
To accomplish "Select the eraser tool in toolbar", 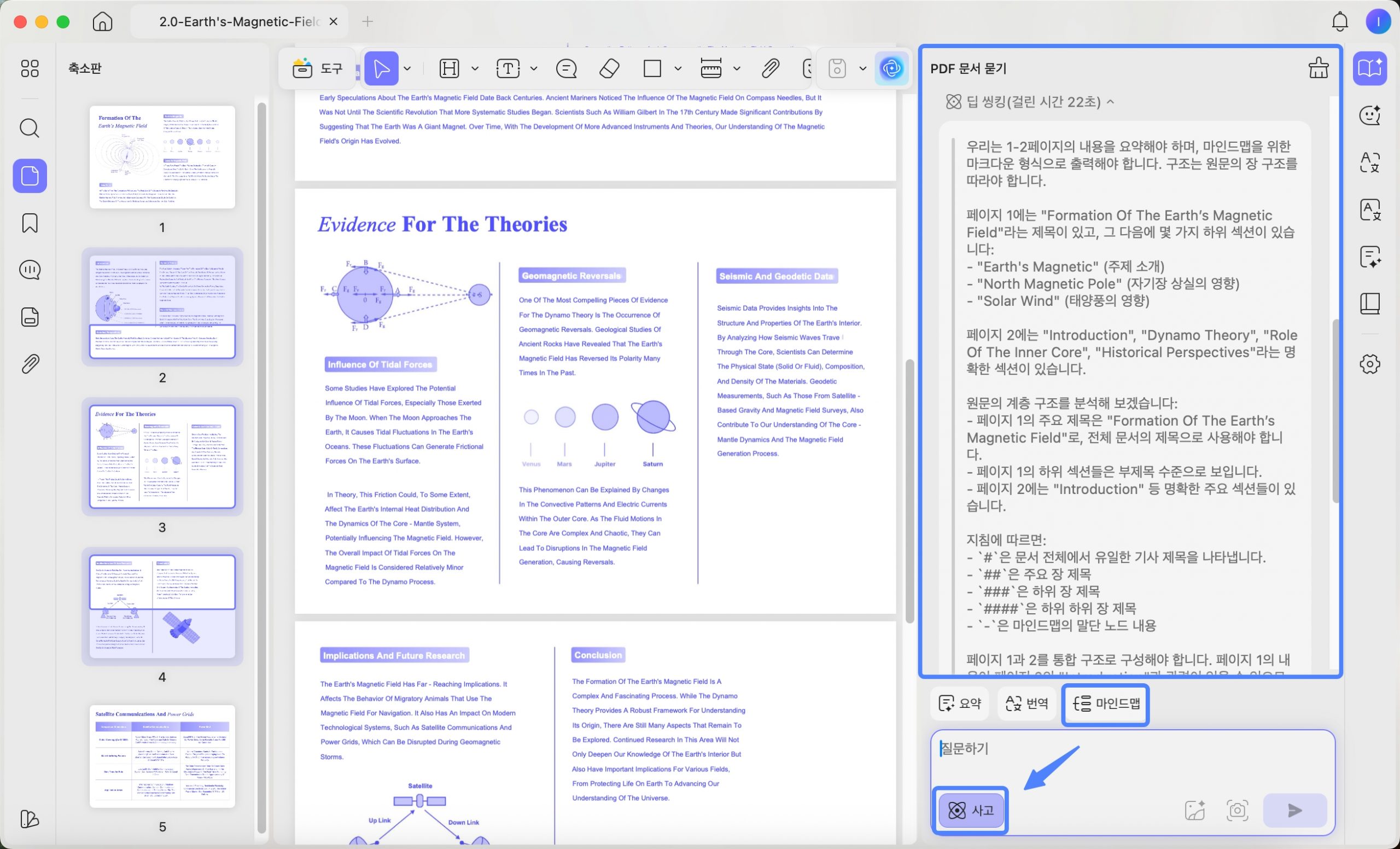I will coord(610,69).
